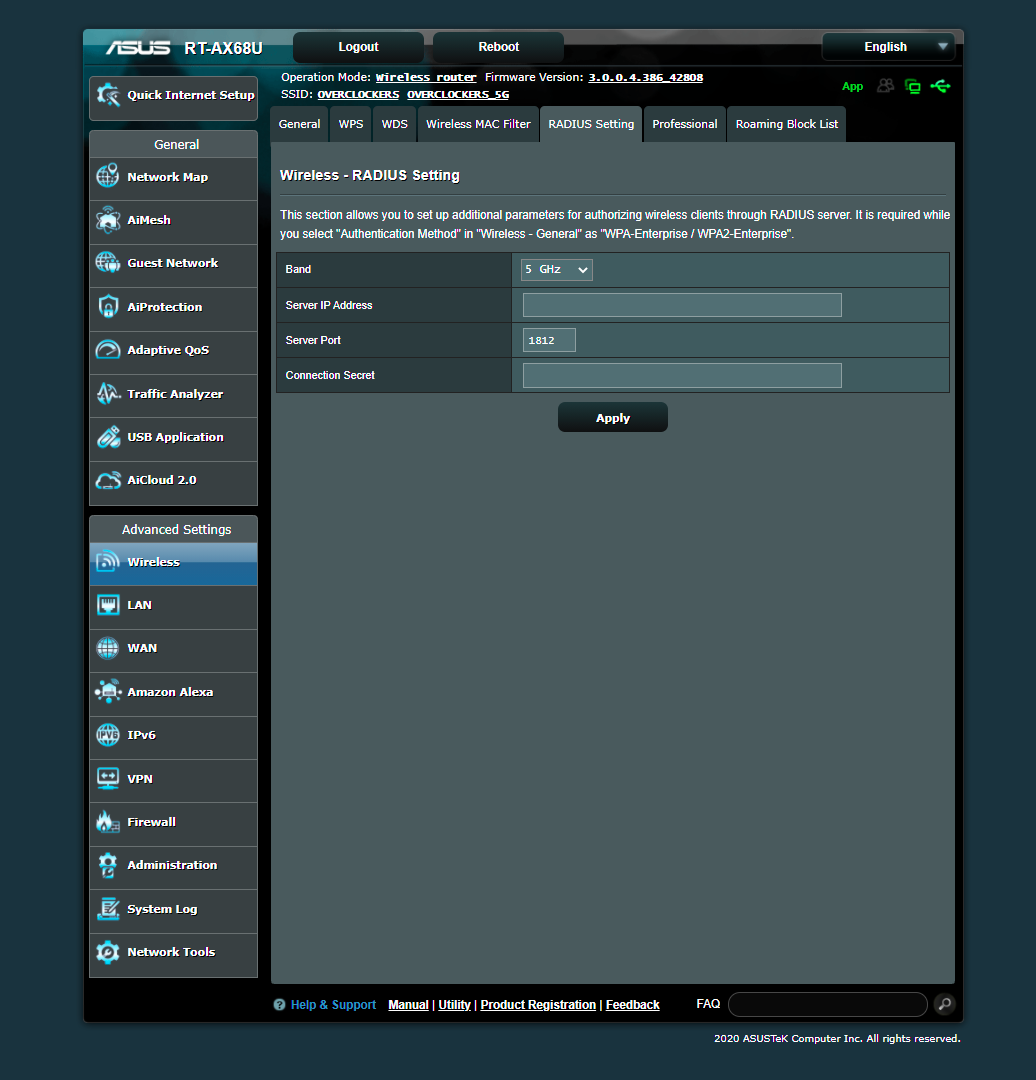1036x1080 pixels.
Task: Open the App link
Action: (852, 86)
